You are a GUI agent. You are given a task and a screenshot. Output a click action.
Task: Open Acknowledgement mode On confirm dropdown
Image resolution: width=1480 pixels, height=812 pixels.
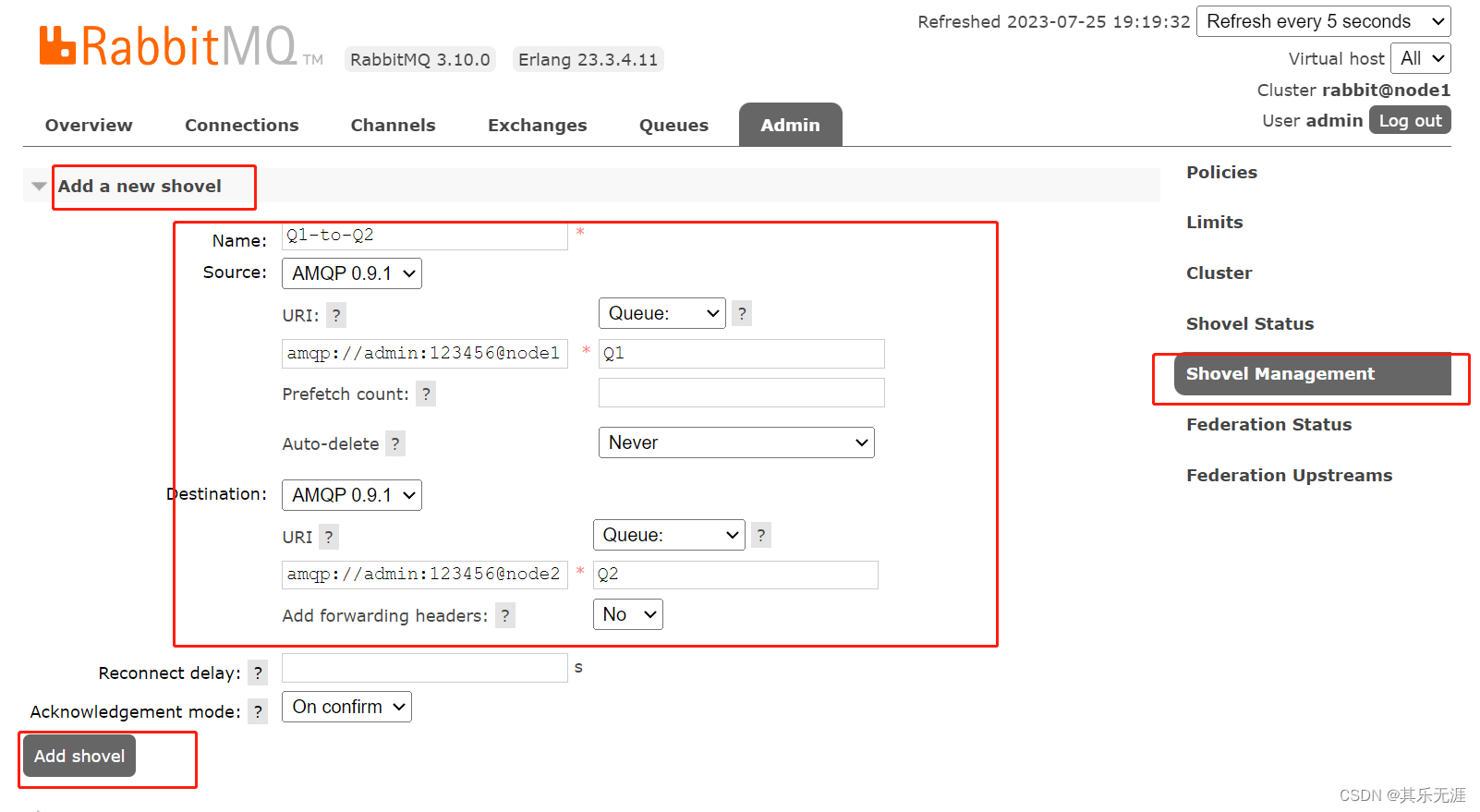[346, 707]
